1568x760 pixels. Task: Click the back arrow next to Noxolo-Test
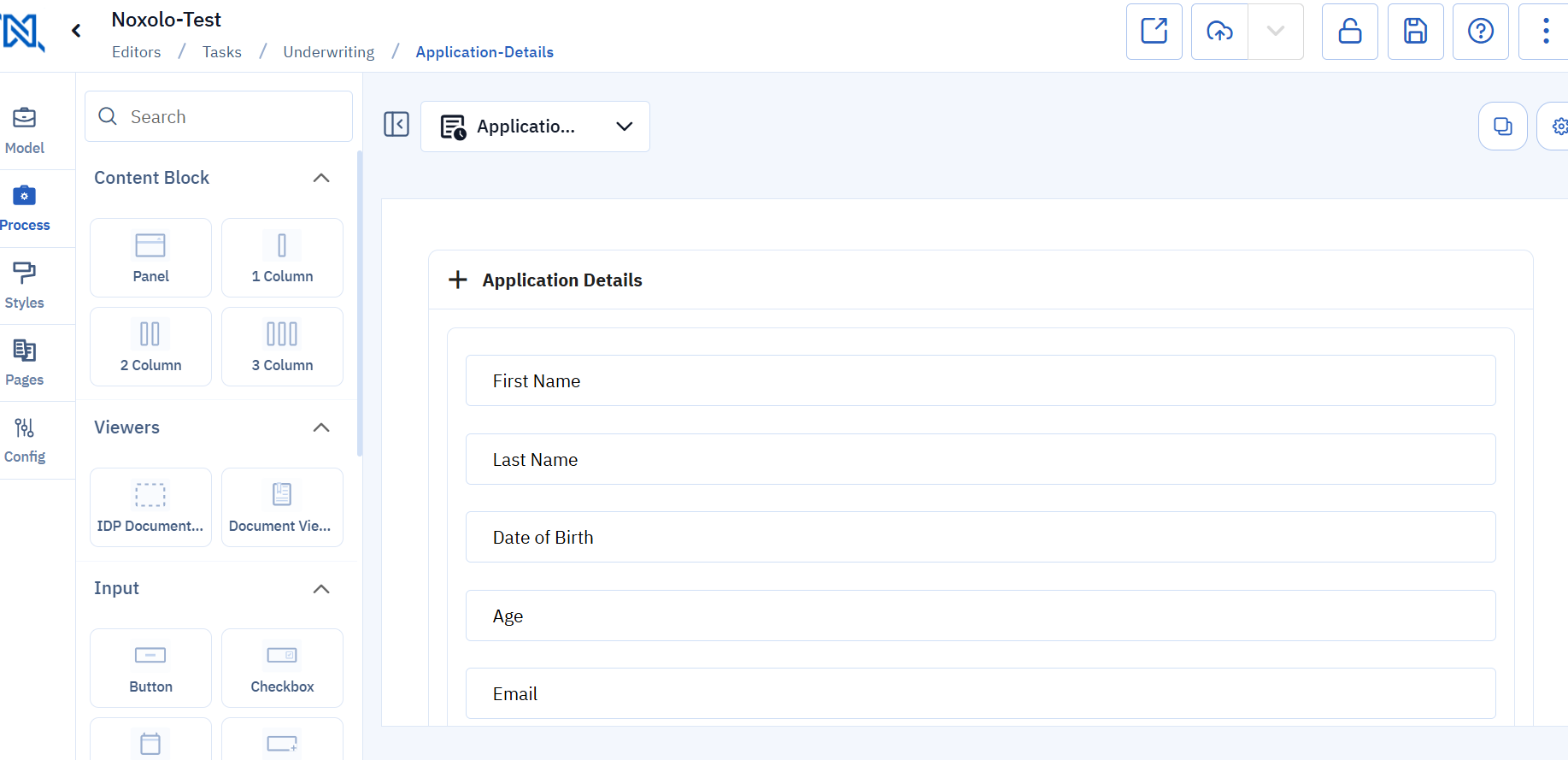(x=76, y=31)
